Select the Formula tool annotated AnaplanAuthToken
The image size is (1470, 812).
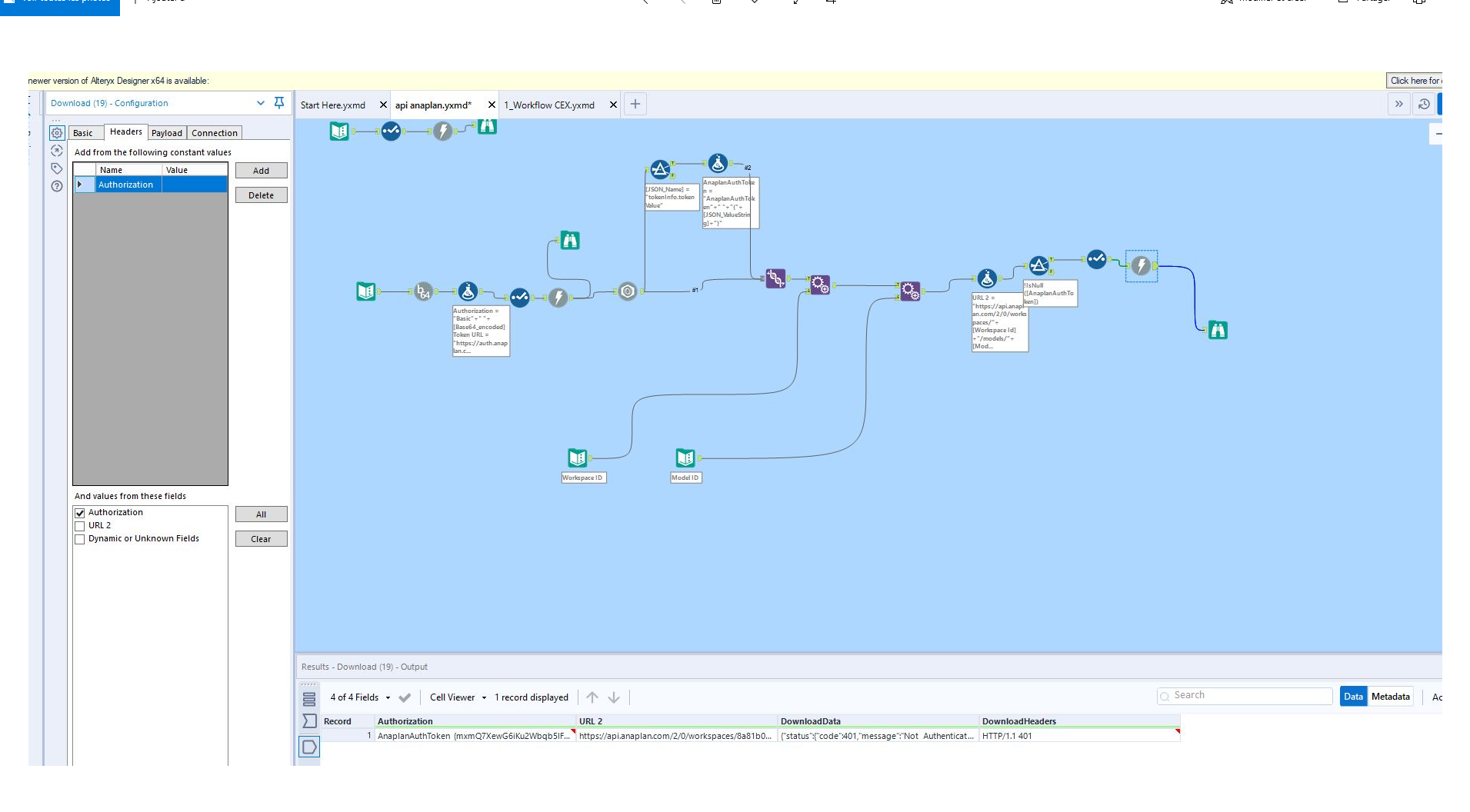pyautogui.click(x=718, y=163)
